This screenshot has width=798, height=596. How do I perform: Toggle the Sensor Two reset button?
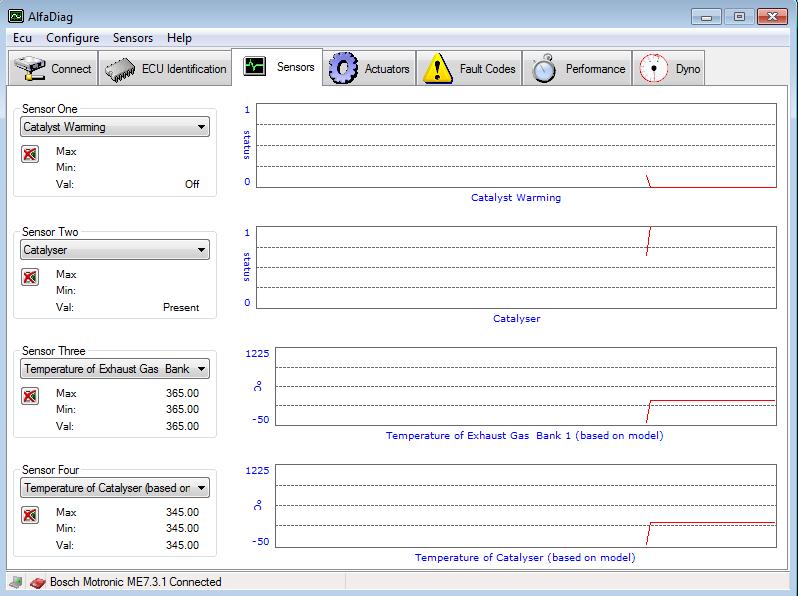pyautogui.click(x=30, y=277)
